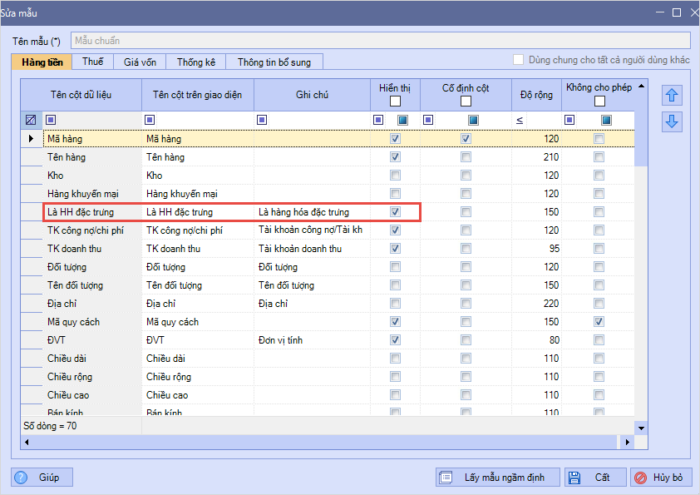Cancel with Hủy bỏ button

point(661,477)
